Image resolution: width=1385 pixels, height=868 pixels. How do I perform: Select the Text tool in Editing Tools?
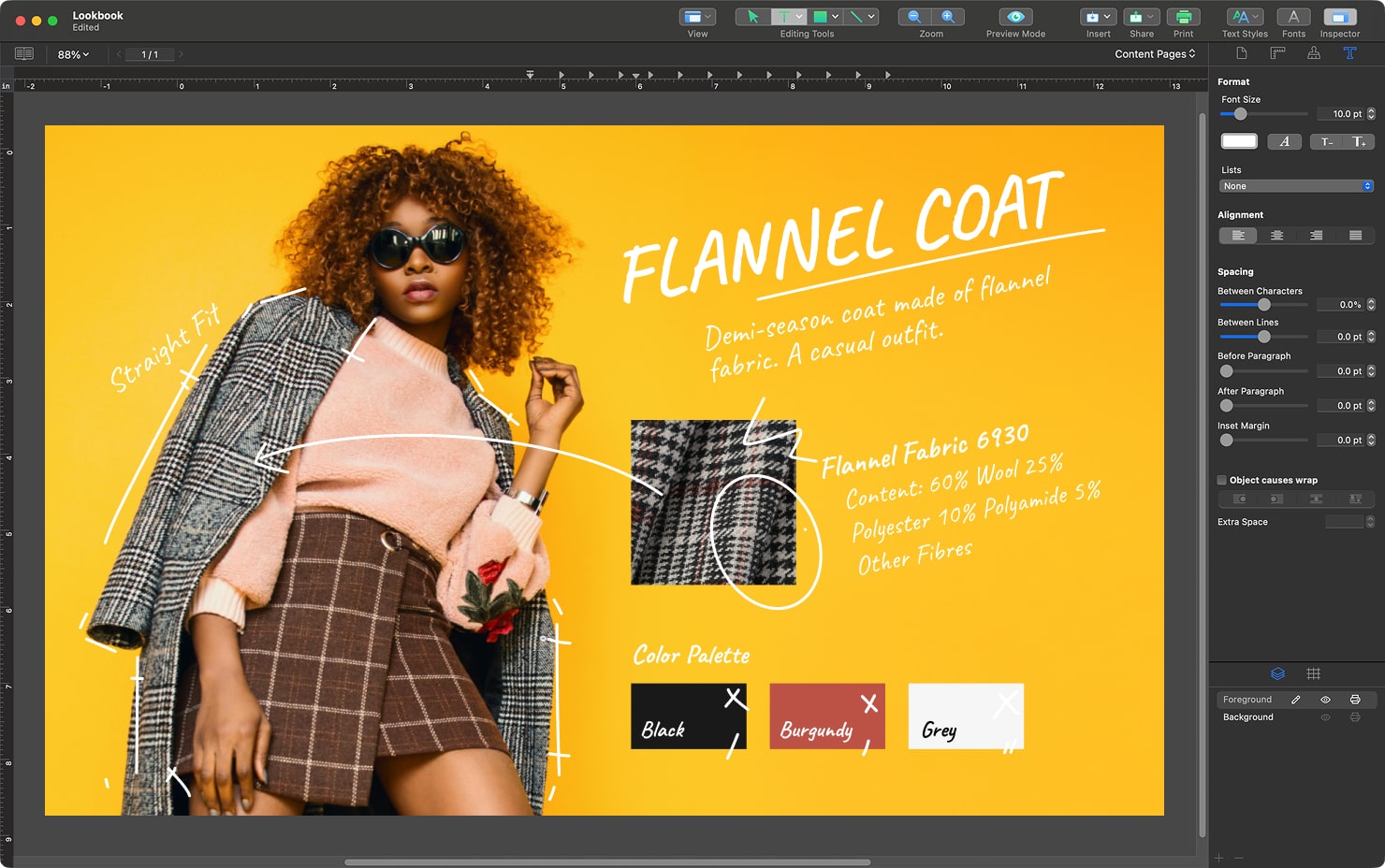pyautogui.click(x=782, y=17)
